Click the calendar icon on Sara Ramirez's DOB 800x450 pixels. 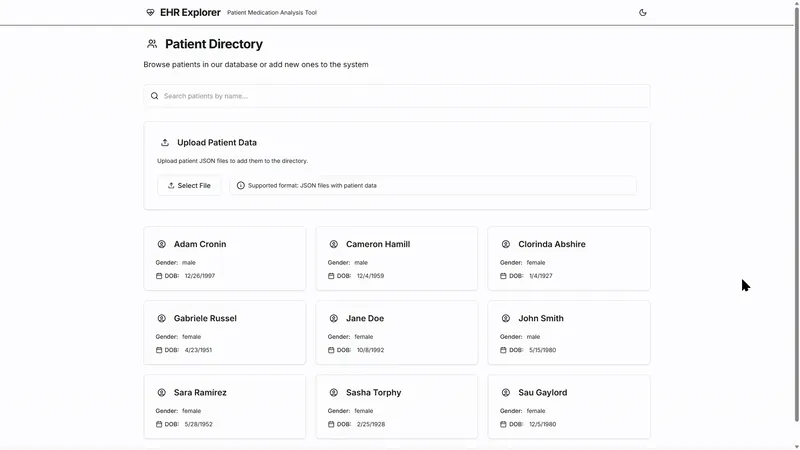point(159,424)
